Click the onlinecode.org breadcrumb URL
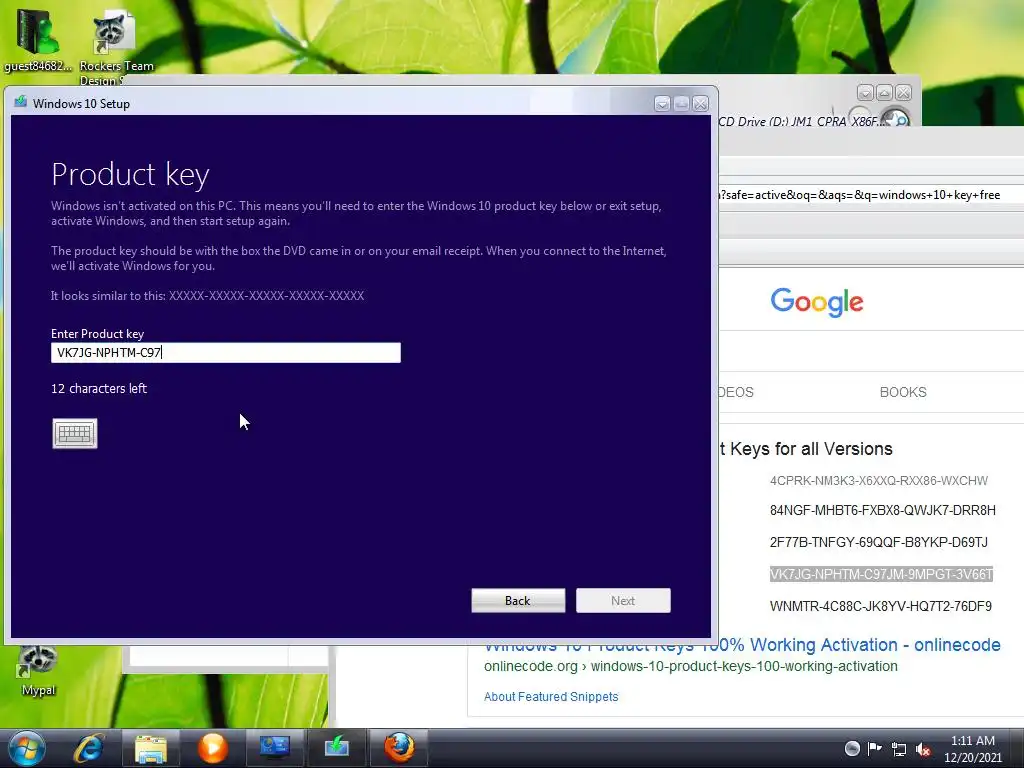The image size is (1024, 768). click(x=690, y=667)
